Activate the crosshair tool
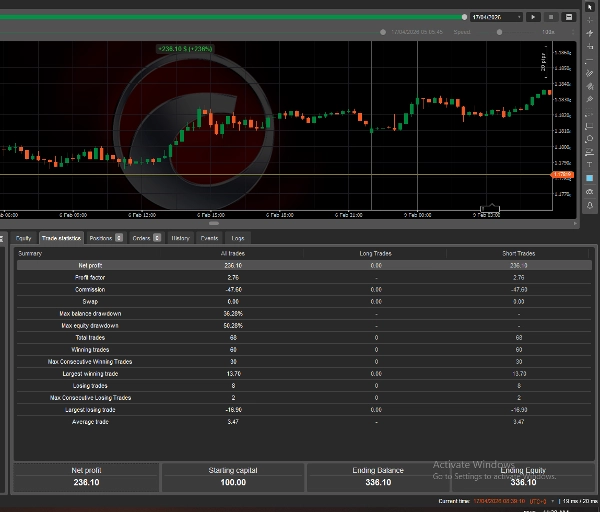Image resolution: width=600 pixels, height=512 pixels. 590,20
